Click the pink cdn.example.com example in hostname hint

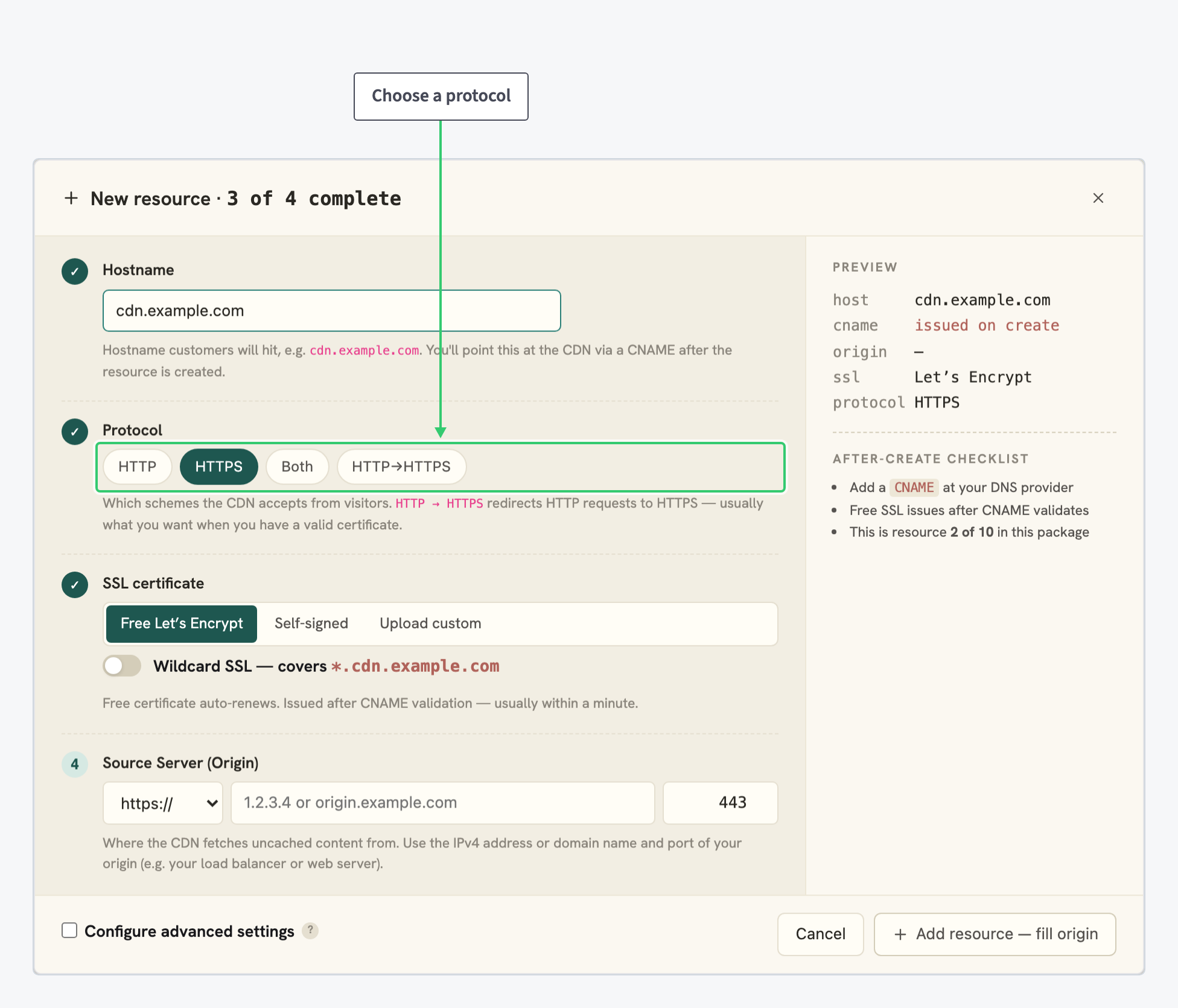pyautogui.click(x=365, y=350)
